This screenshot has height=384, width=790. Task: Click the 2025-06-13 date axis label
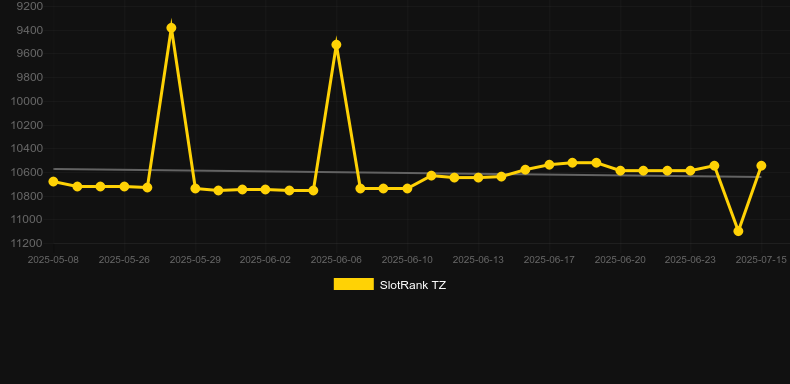[478, 260]
